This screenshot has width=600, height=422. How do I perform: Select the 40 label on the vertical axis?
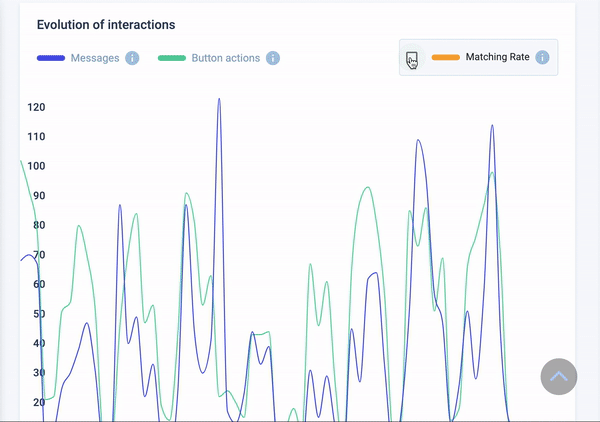point(39,343)
